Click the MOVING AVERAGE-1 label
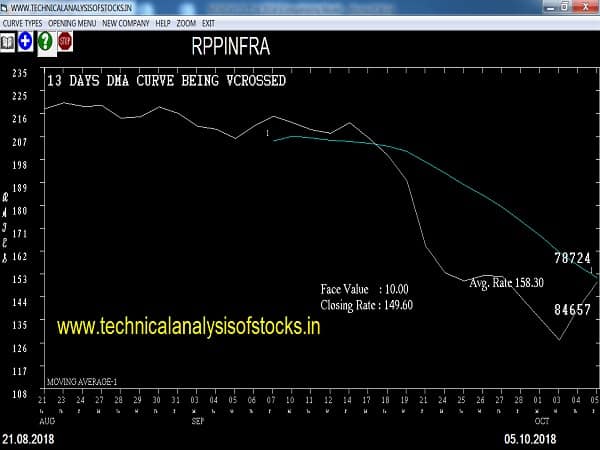This screenshot has width=600, height=450. click(x=84, y=382)
